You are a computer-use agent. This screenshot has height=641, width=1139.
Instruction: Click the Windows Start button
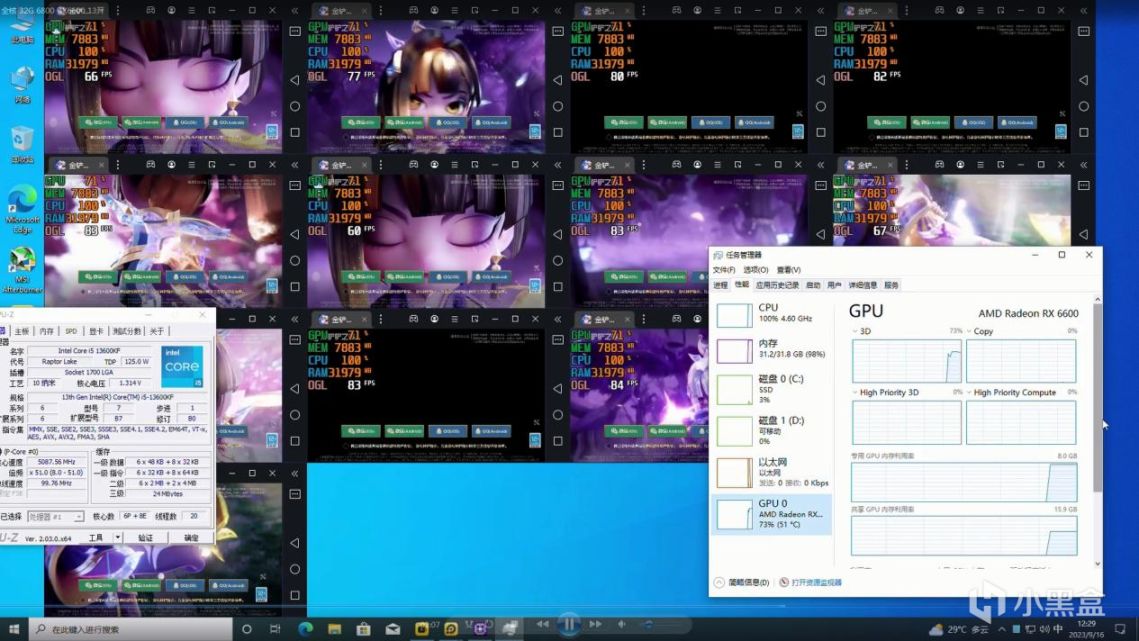14,629
